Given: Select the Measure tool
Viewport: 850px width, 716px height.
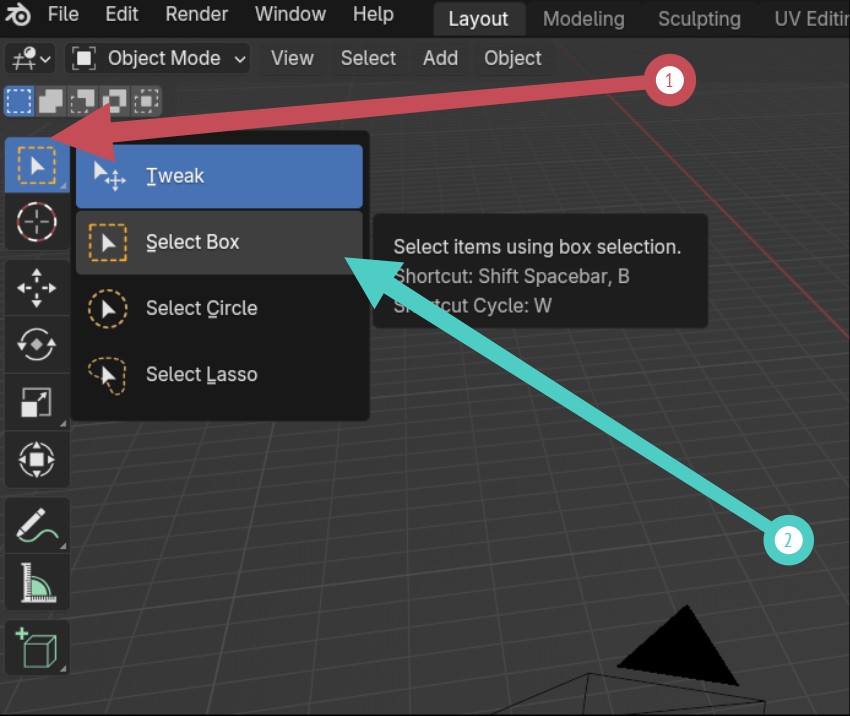Looking at the screenshot, I should click(x=36, y=582).
